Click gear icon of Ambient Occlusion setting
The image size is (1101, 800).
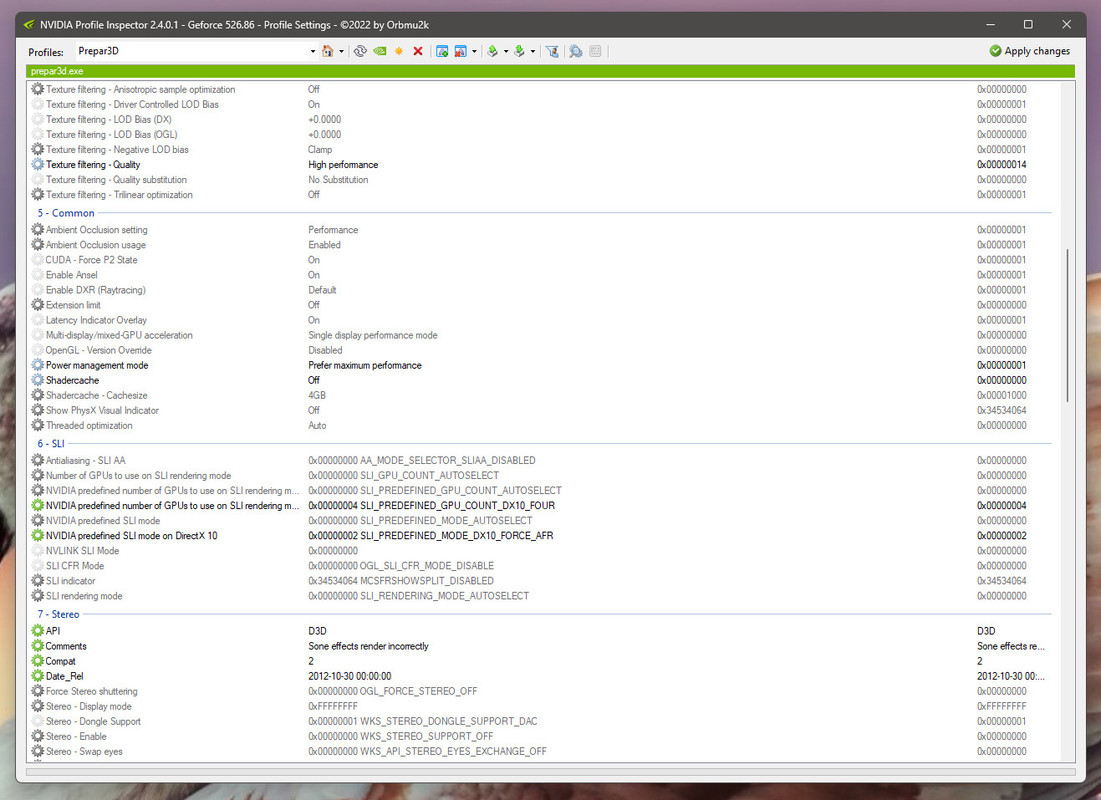tap(38, 230)
